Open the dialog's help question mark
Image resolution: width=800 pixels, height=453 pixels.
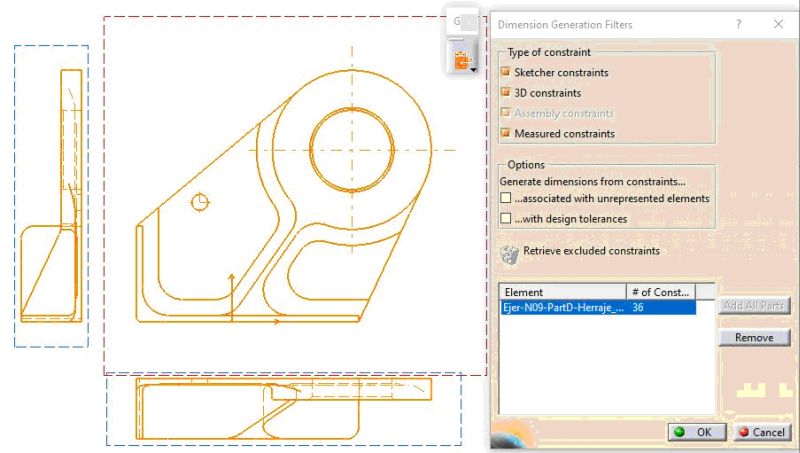738,24
